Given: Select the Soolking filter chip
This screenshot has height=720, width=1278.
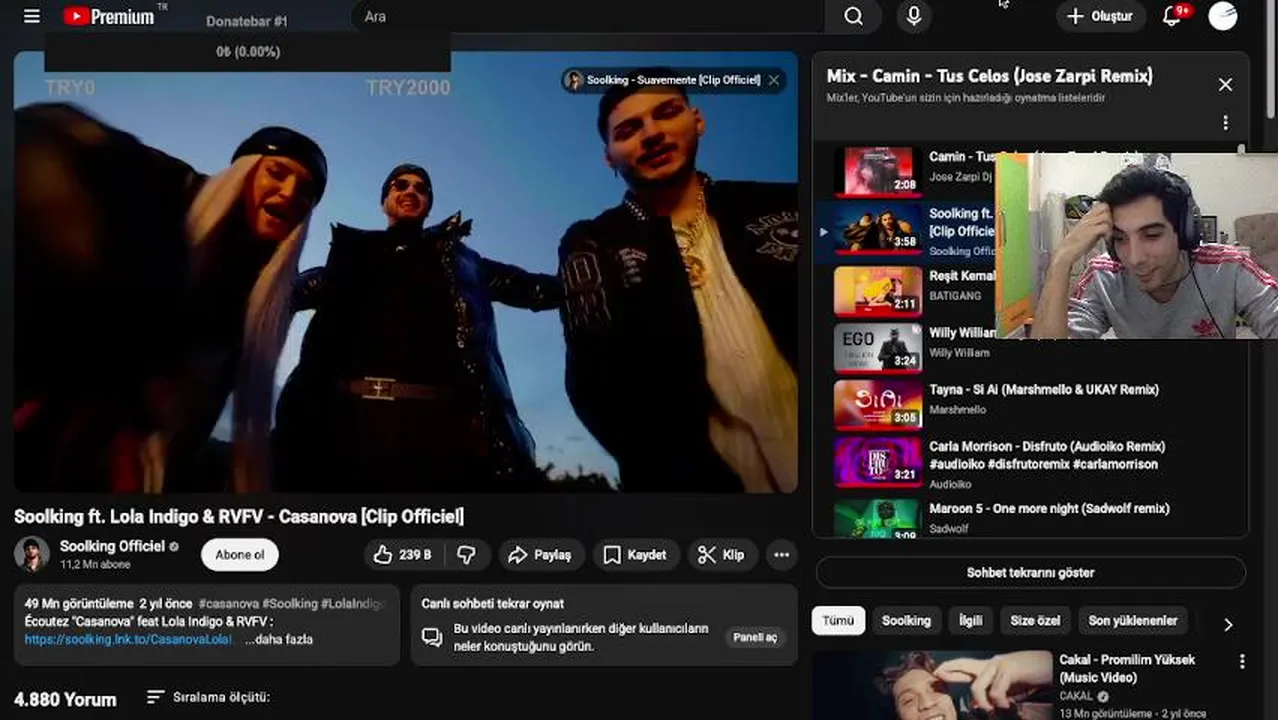Looking at the screenshot, I should [906, 621].
